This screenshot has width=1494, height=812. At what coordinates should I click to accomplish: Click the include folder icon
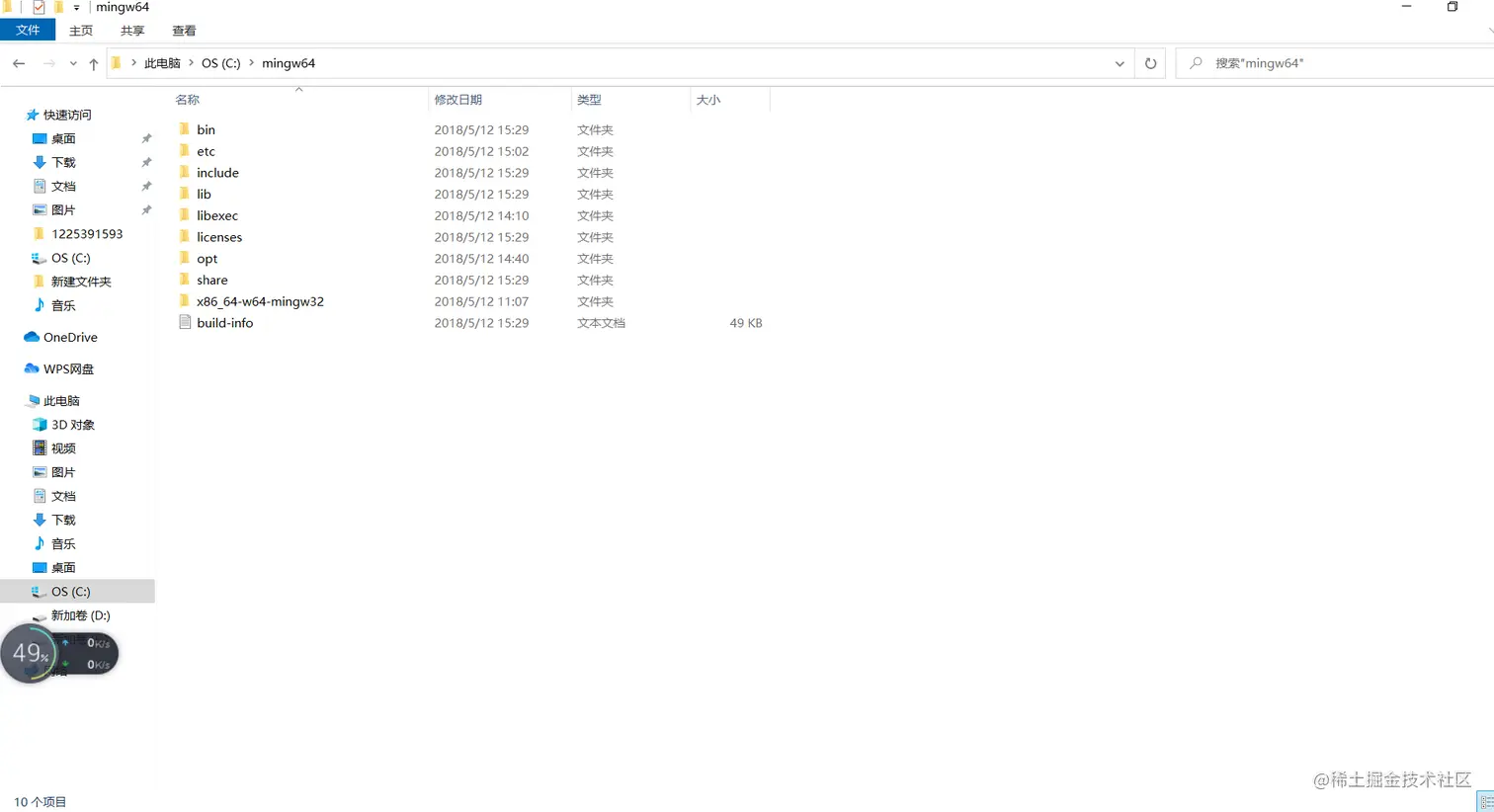pyautogui.click(x=185, y=173)
